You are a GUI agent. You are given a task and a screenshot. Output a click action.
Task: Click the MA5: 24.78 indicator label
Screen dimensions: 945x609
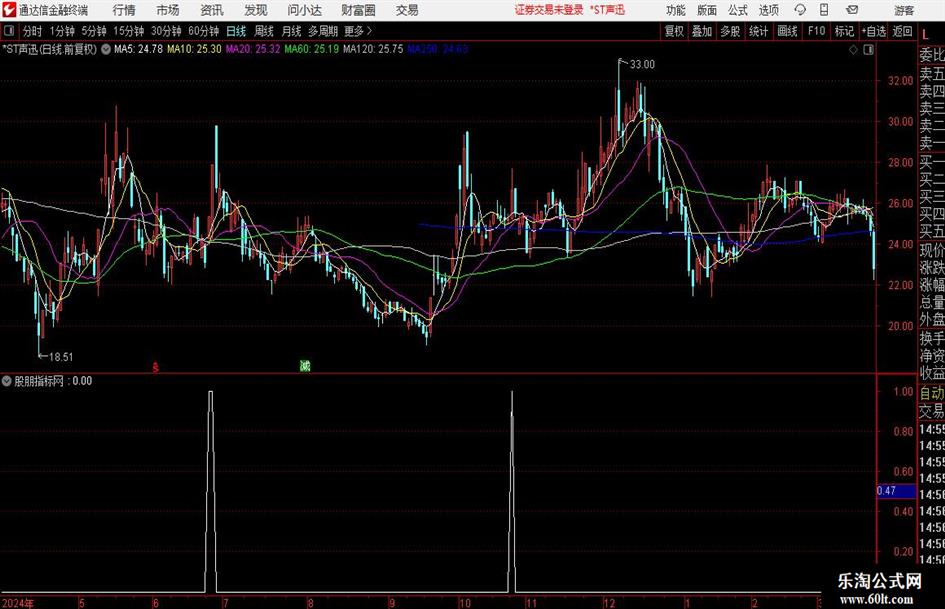pyautogui.click(x=138, y=49)
